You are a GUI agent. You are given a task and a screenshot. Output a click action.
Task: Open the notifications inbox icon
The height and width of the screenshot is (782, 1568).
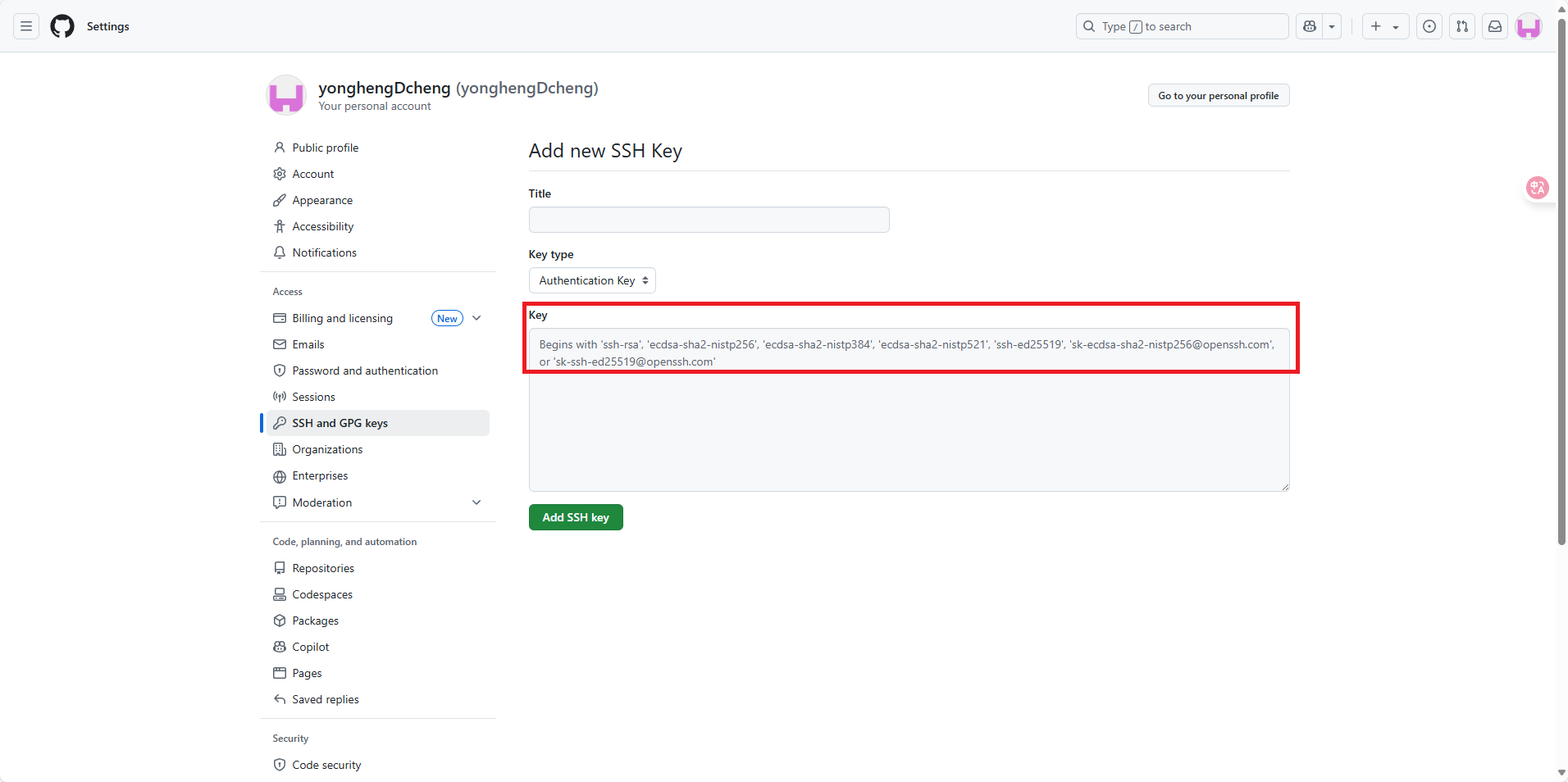(x=1495, y=26)
